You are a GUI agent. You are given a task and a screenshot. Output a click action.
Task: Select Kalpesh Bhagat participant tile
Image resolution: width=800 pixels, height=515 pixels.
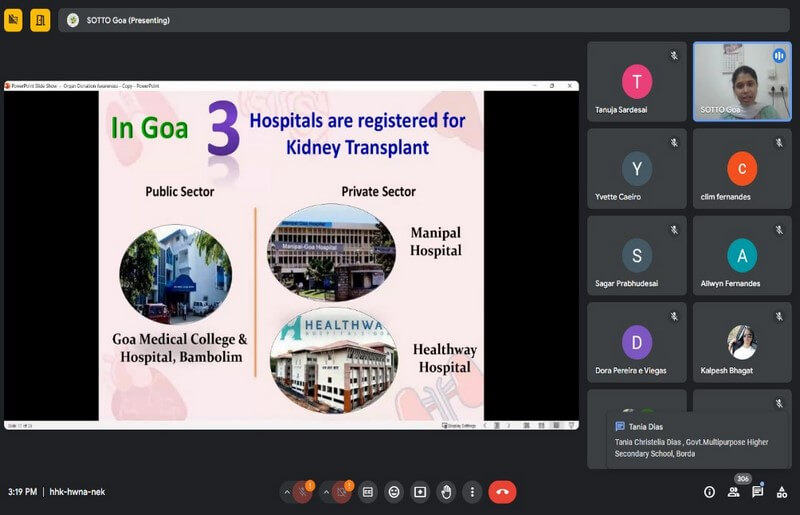(x=742, y=342)
